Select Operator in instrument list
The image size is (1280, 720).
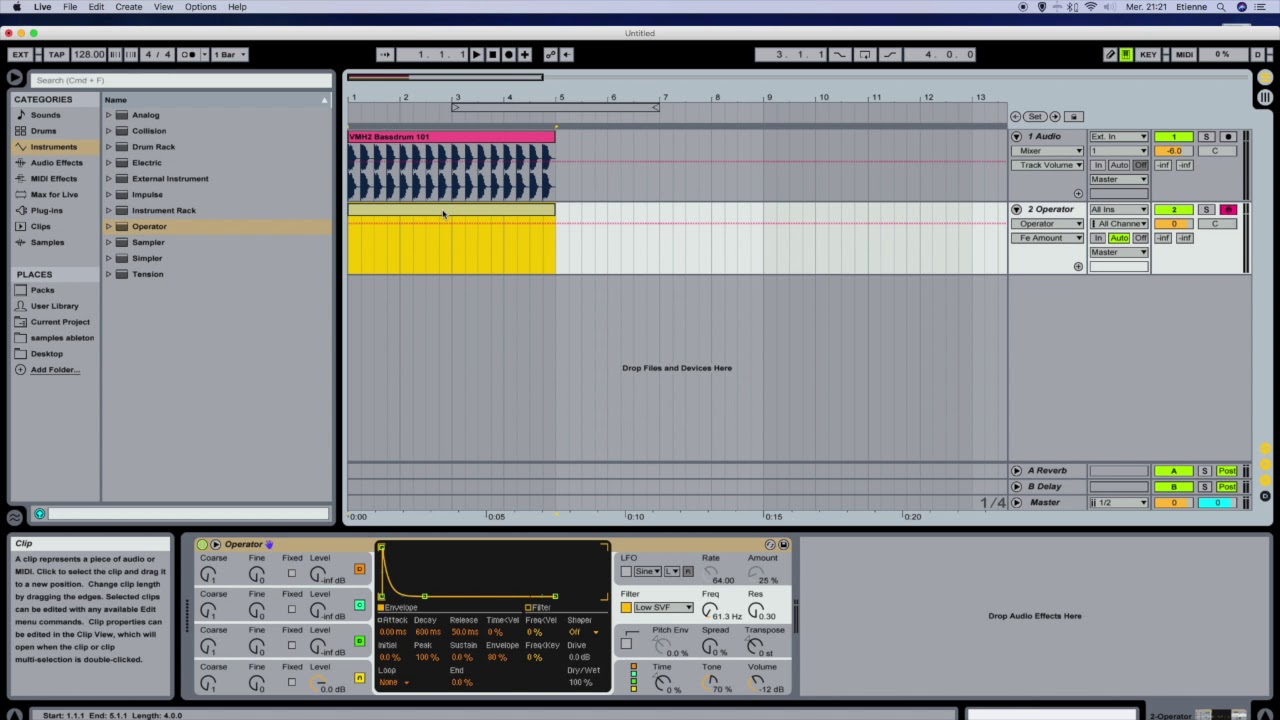tap(149, 227)
